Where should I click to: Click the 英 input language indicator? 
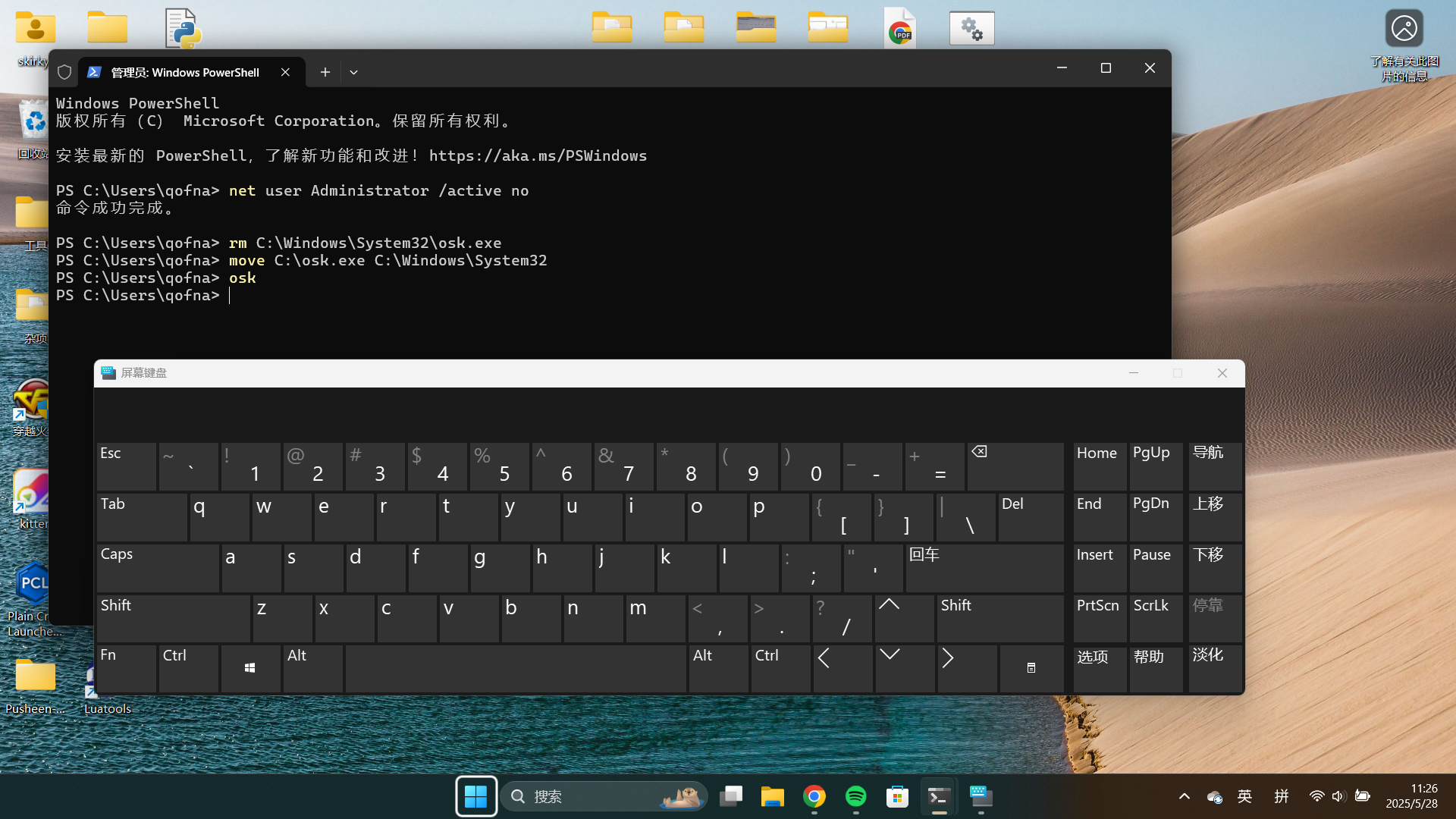click(x=1244, y=796)
